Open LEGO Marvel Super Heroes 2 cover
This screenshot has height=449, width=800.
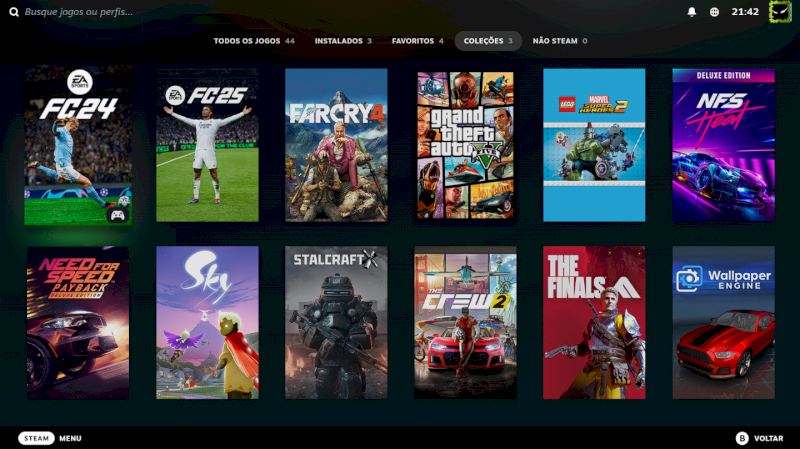594,145
